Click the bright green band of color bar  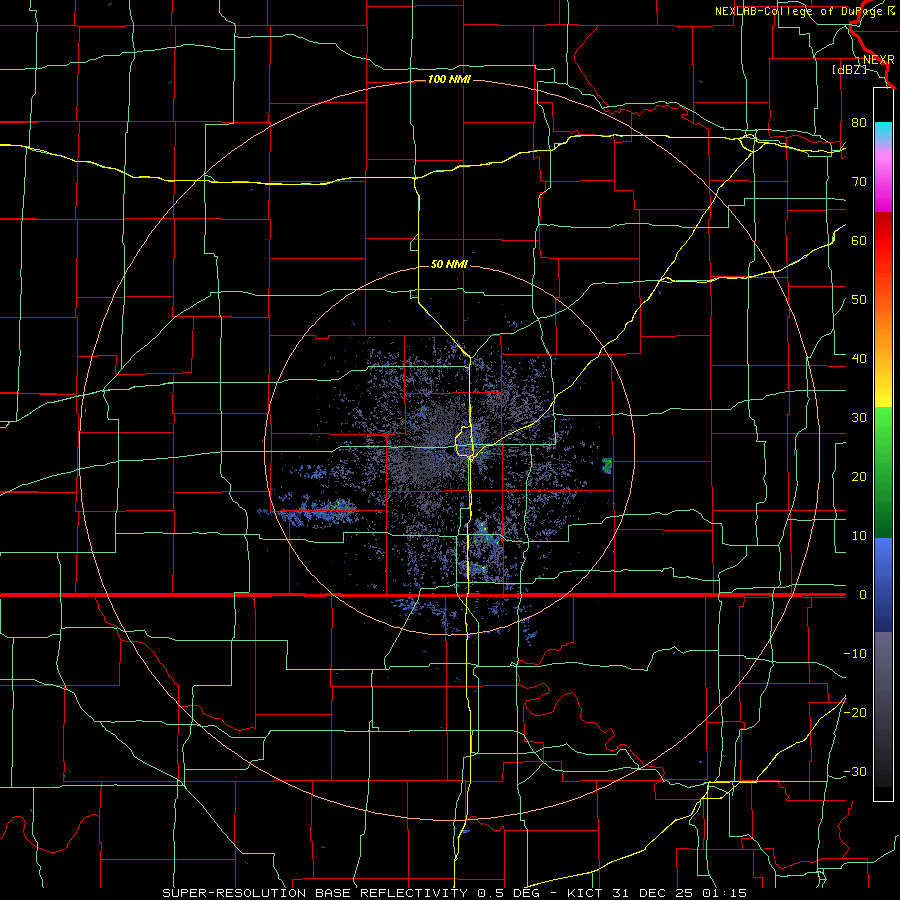883,425
